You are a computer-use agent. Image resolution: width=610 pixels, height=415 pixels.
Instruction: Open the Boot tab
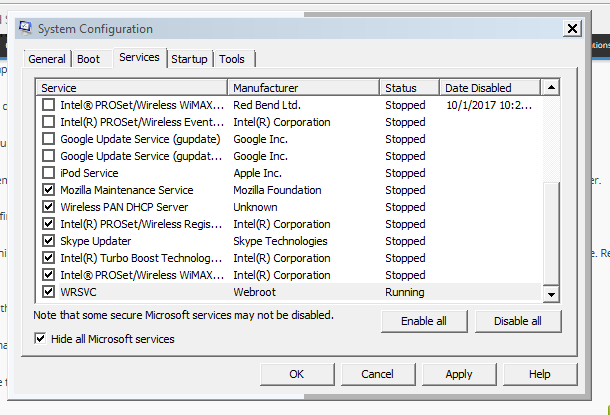(x=88, y=59)
